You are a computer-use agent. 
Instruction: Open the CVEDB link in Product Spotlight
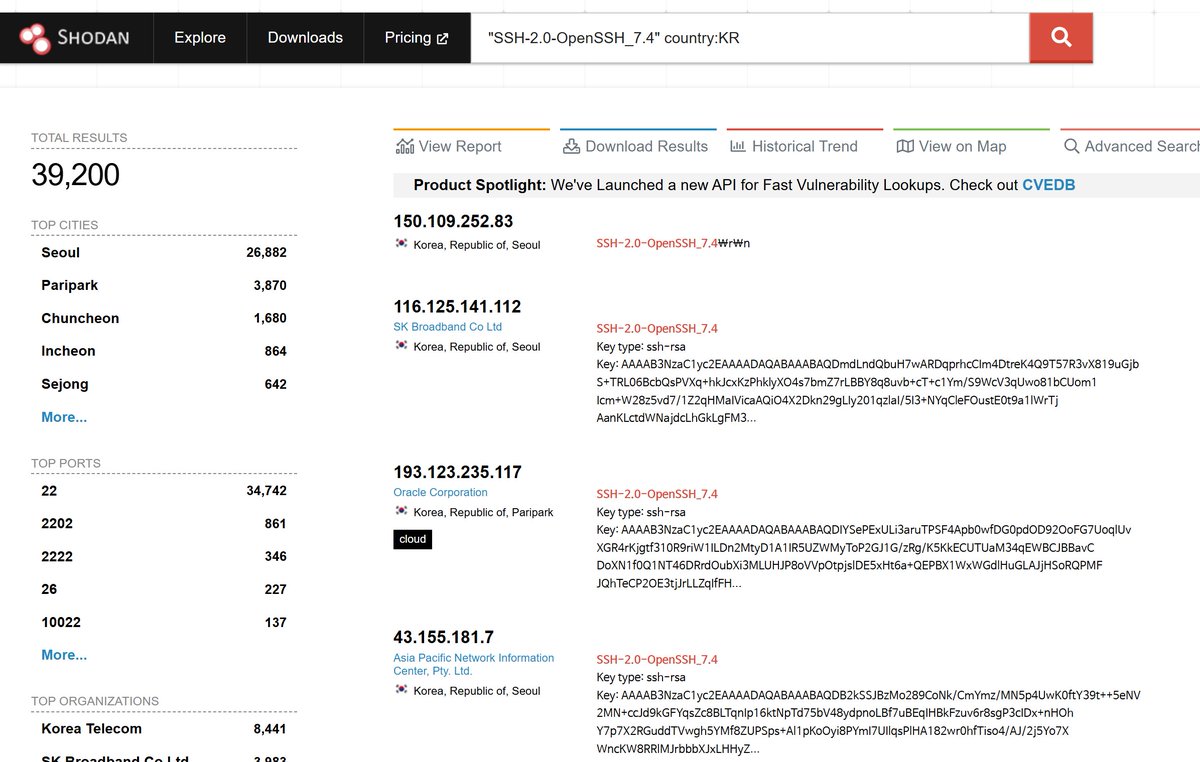(x=1048, y=185)
